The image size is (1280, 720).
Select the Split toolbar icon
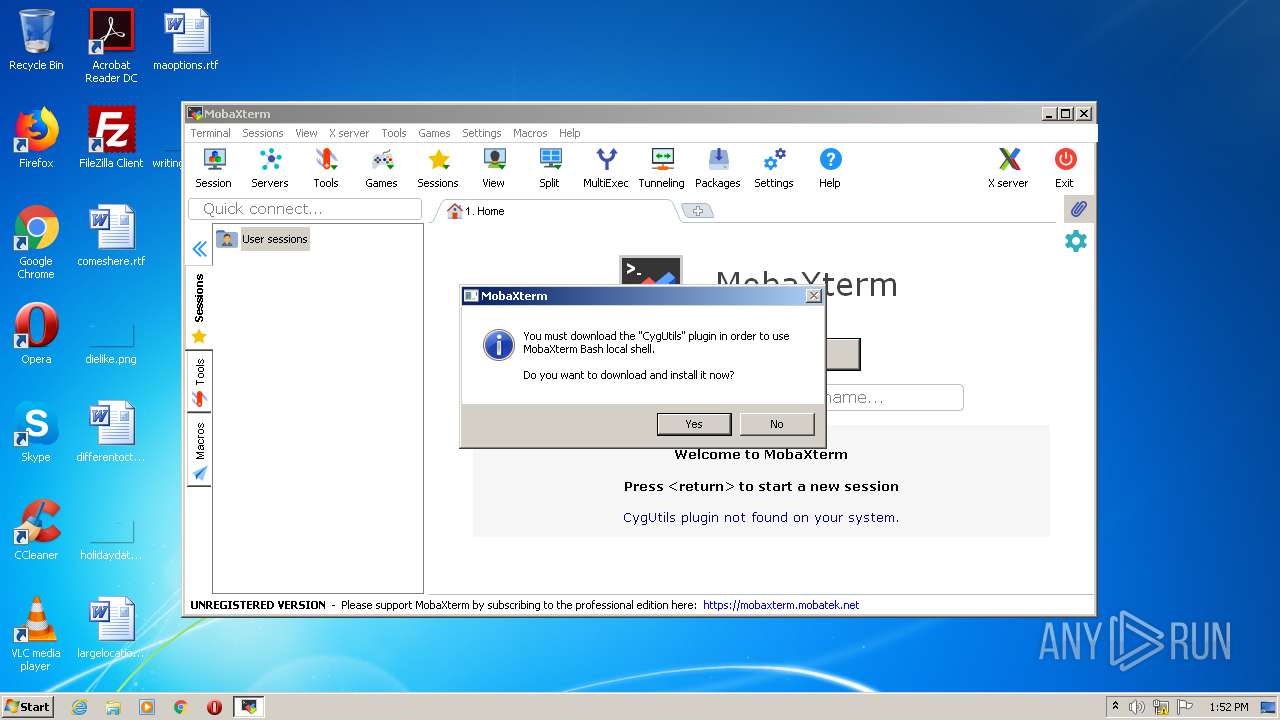(x=550, y=168)
